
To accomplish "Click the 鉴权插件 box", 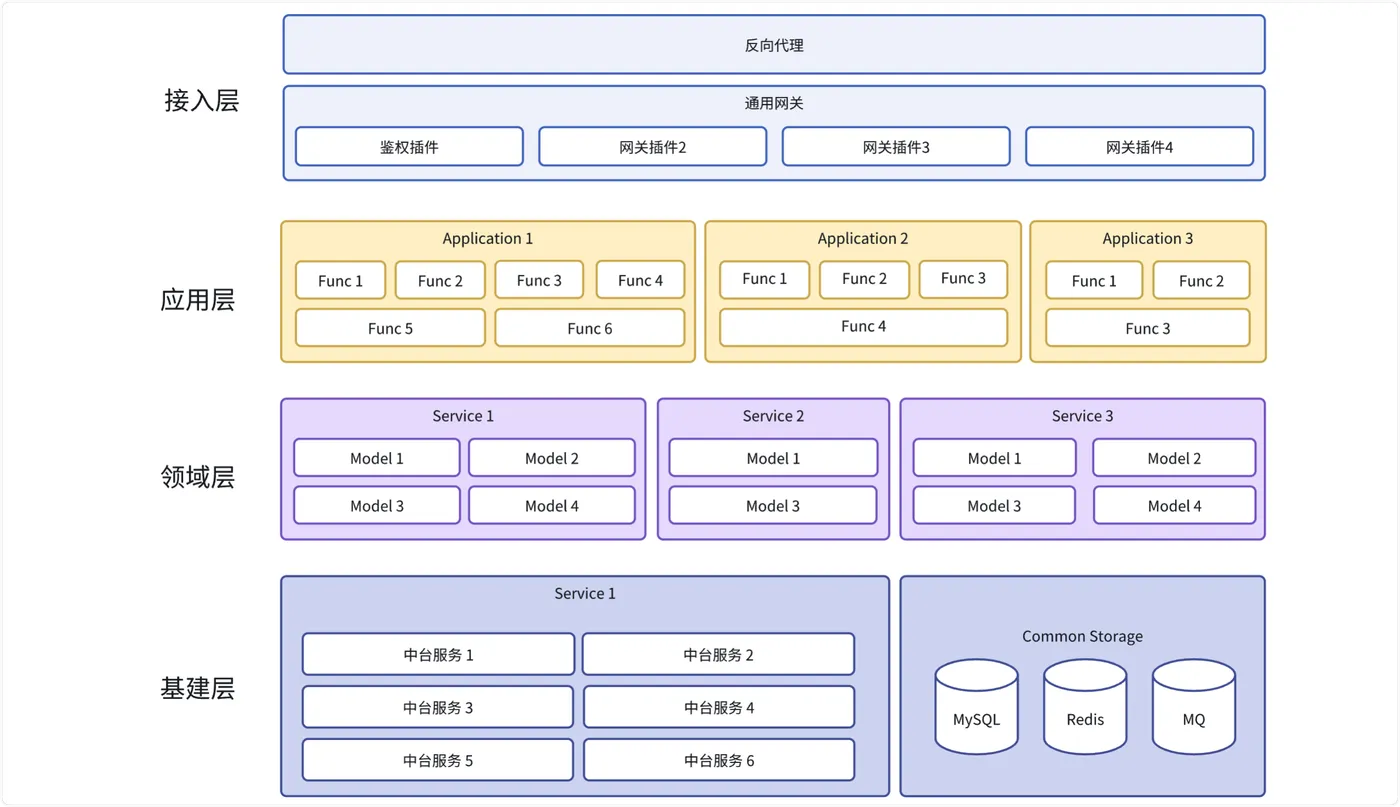I will click(409, 147).
